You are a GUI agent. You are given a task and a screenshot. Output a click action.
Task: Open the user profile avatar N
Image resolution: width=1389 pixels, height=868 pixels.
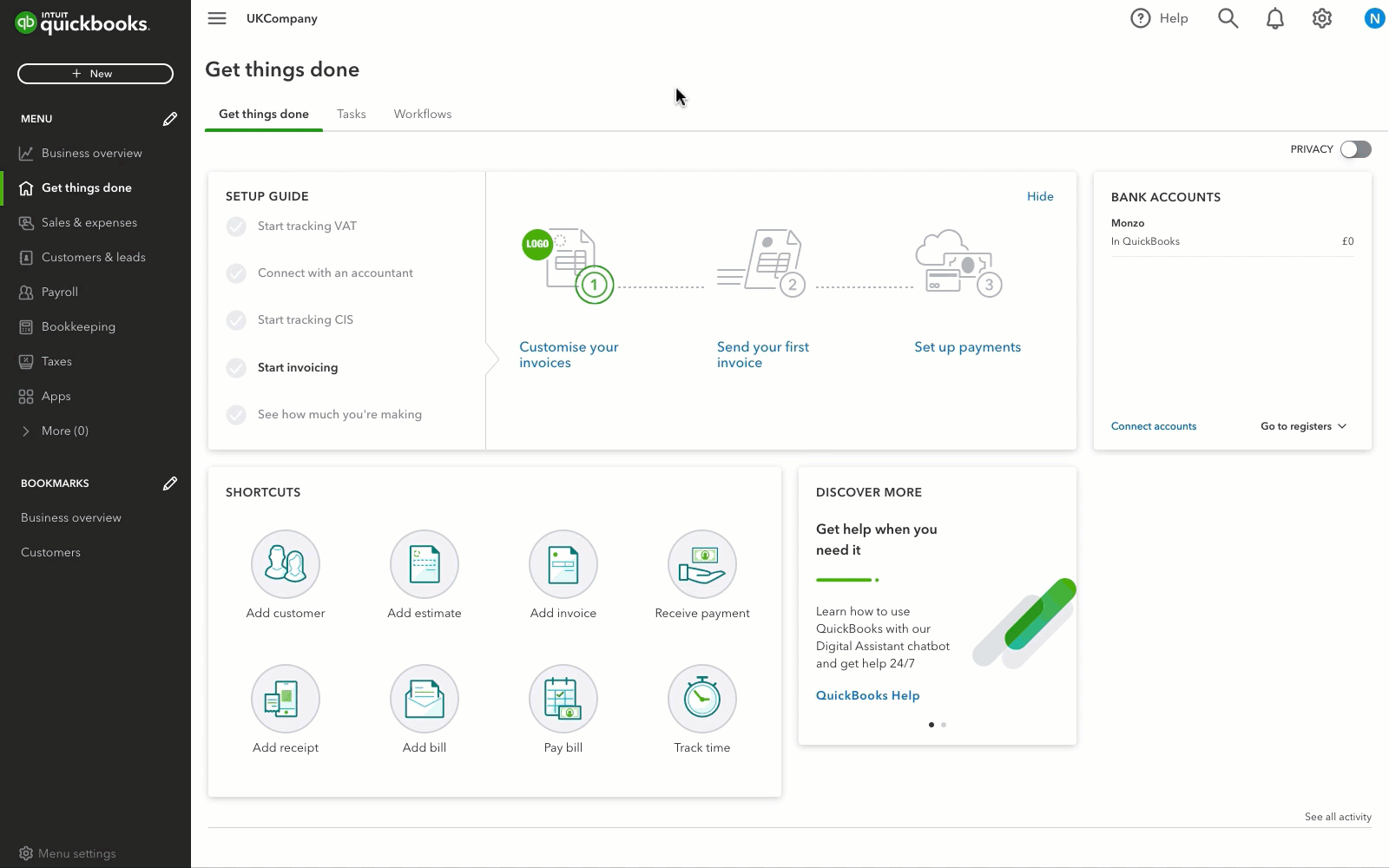tap(1374, 18)
